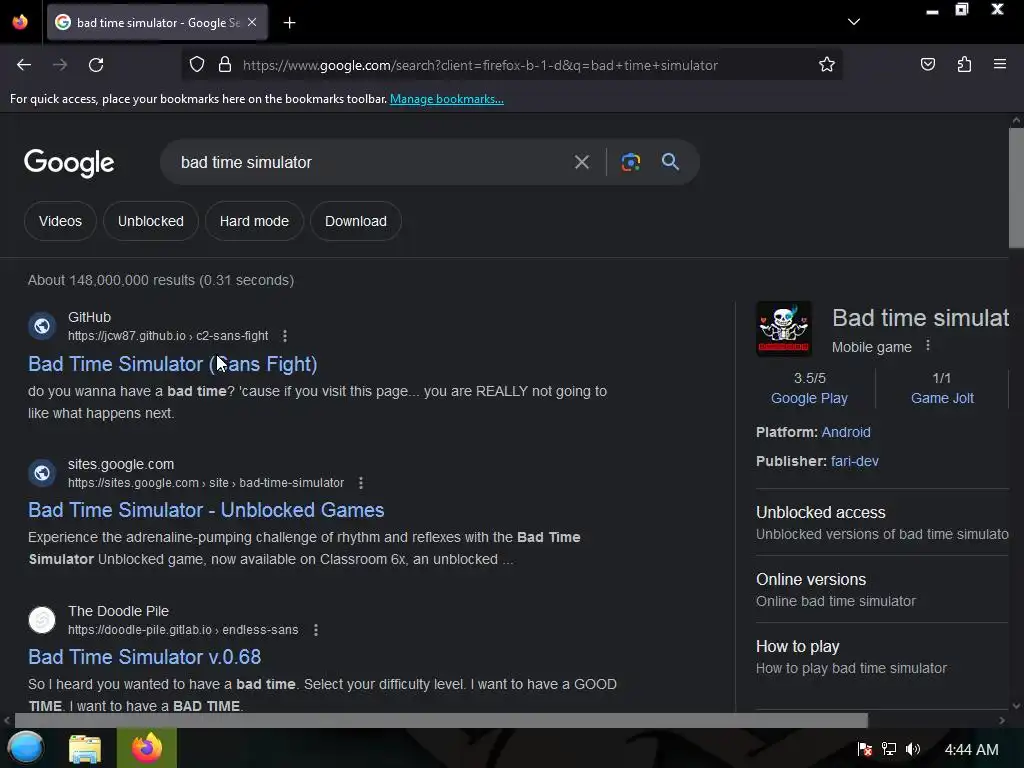Bookmark this page with the star icon
1024x768 pixels.
coord(827,65)
